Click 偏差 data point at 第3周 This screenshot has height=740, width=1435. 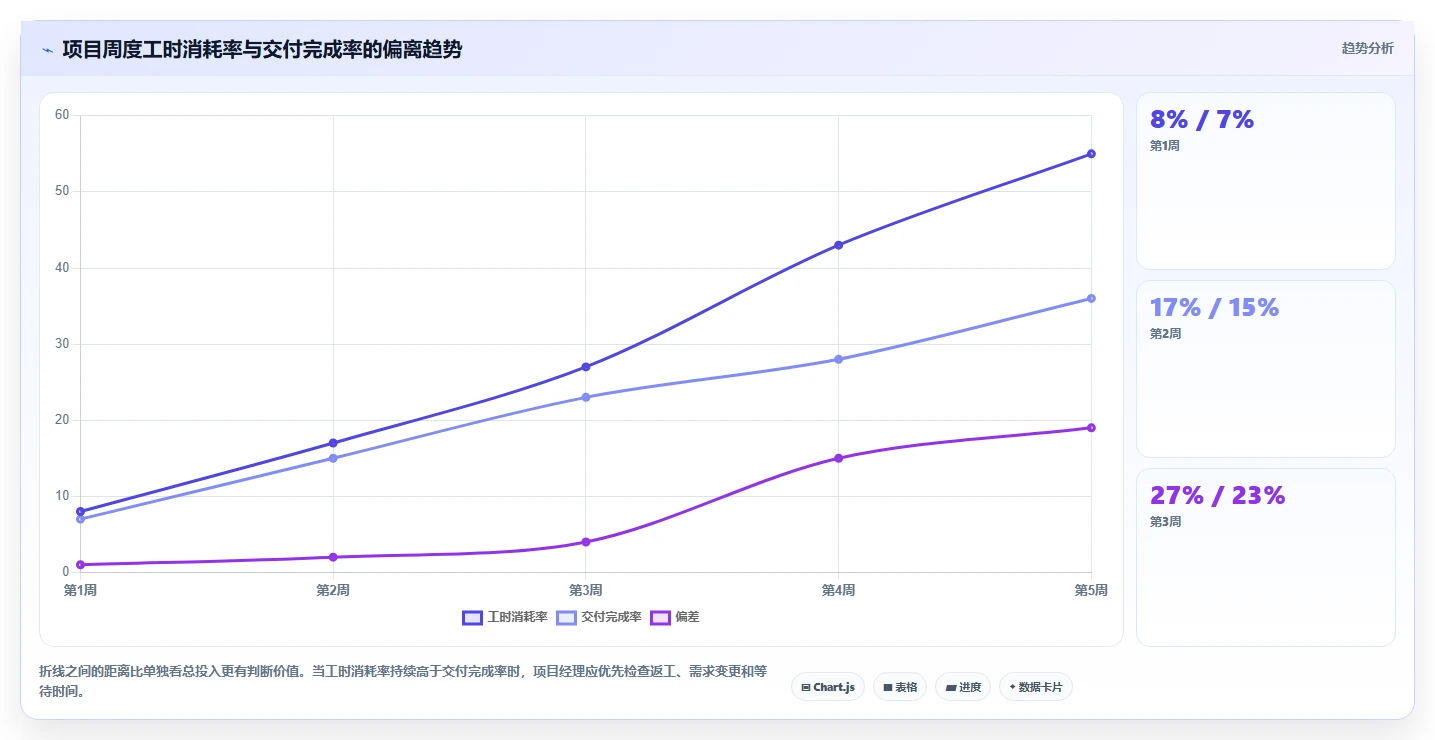pyautogui.click(x=586, y=542)
